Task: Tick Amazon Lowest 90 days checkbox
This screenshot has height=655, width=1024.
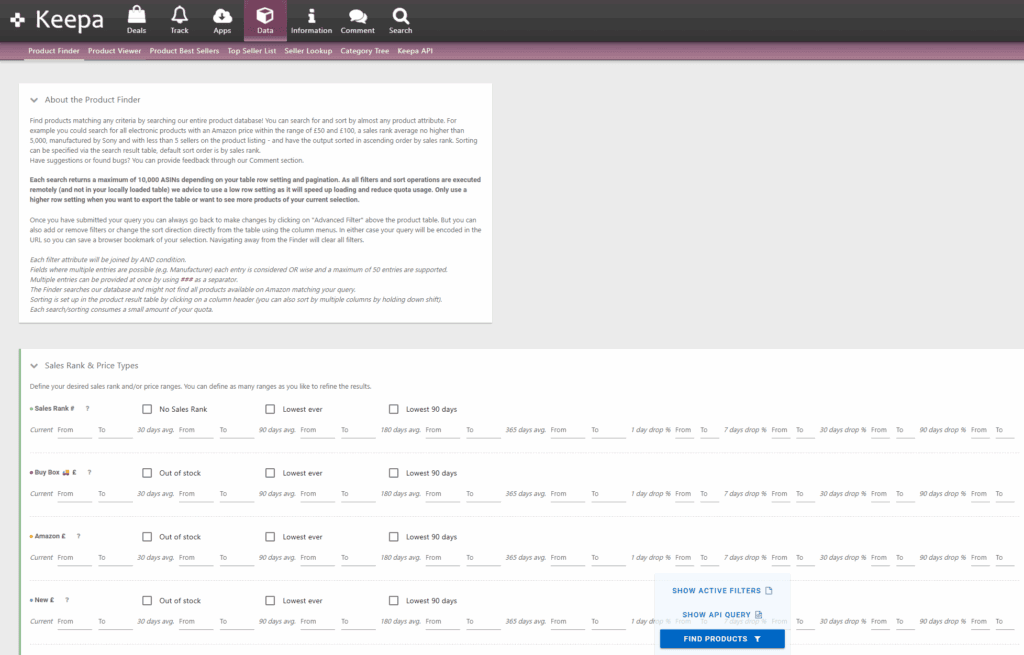Action: click(x=393, y=537)
